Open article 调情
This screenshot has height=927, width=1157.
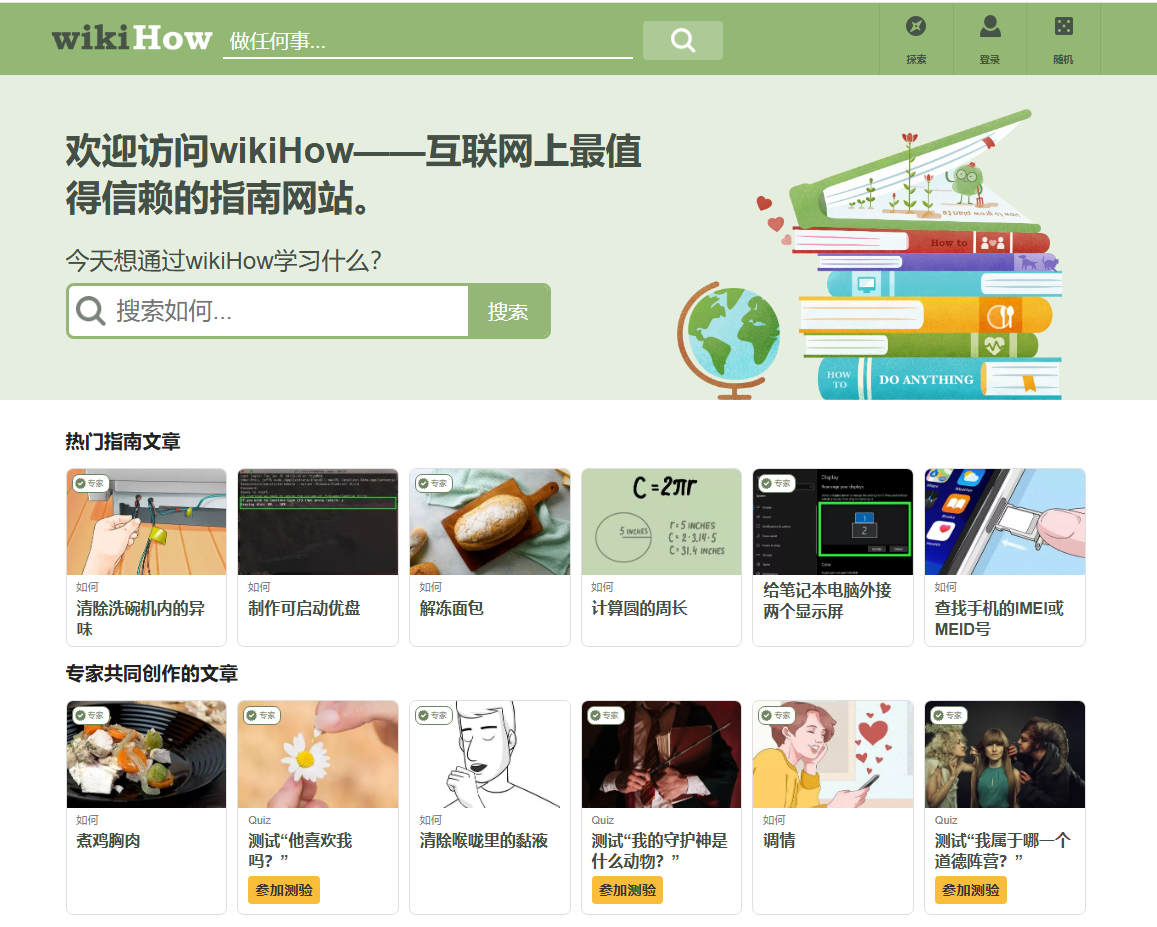(779, 841)
